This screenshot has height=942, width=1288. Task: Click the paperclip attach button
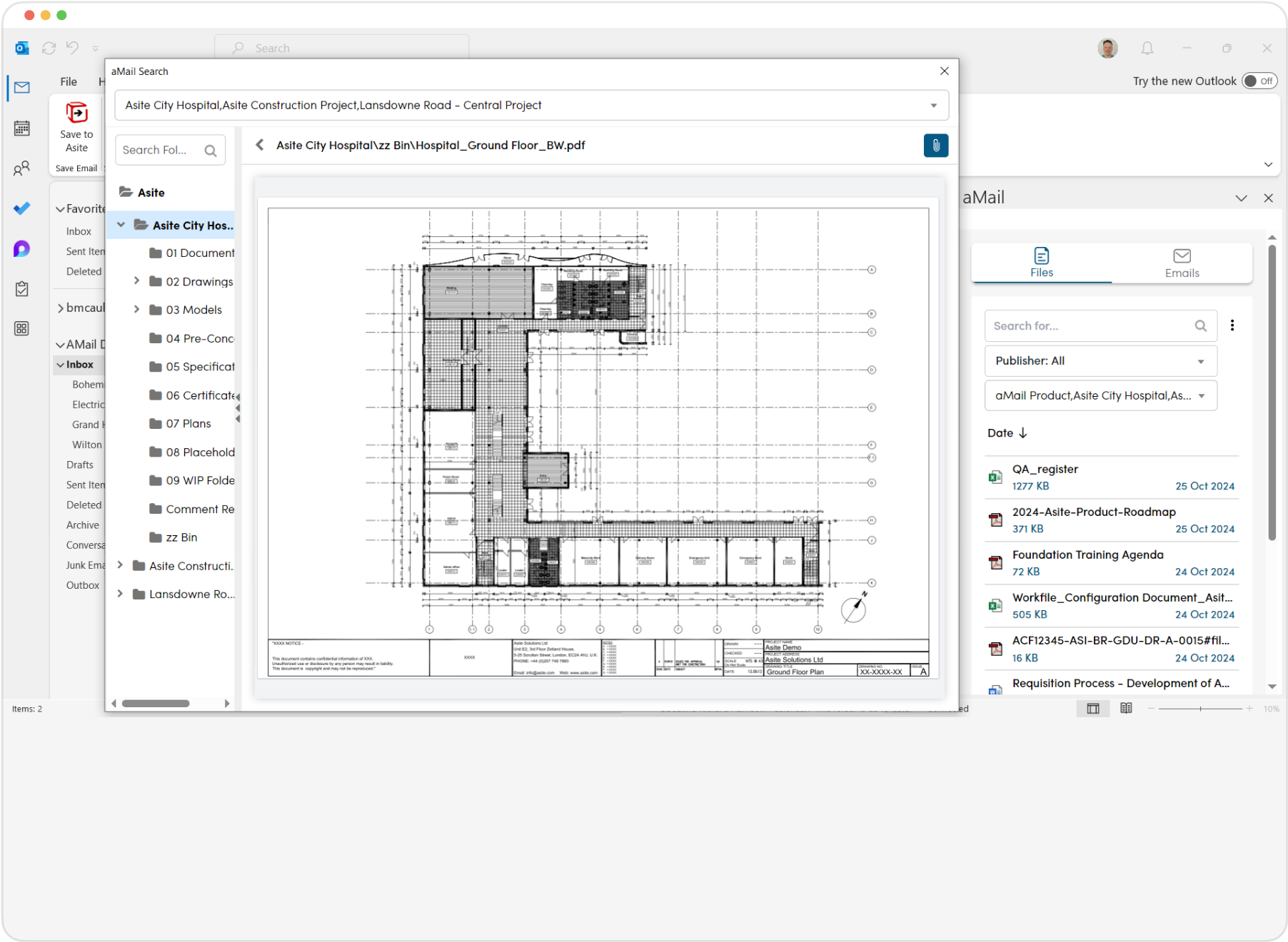(935, 146)
